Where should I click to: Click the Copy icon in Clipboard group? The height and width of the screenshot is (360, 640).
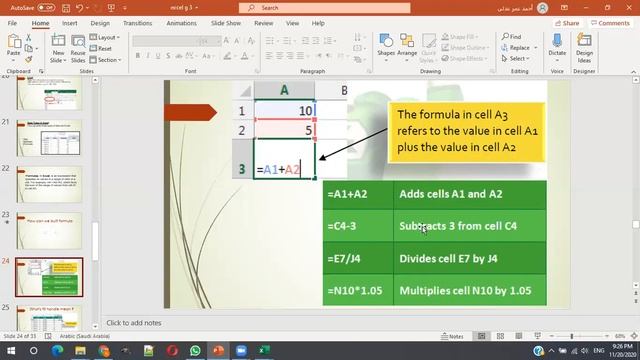click(x=29, y=49)
